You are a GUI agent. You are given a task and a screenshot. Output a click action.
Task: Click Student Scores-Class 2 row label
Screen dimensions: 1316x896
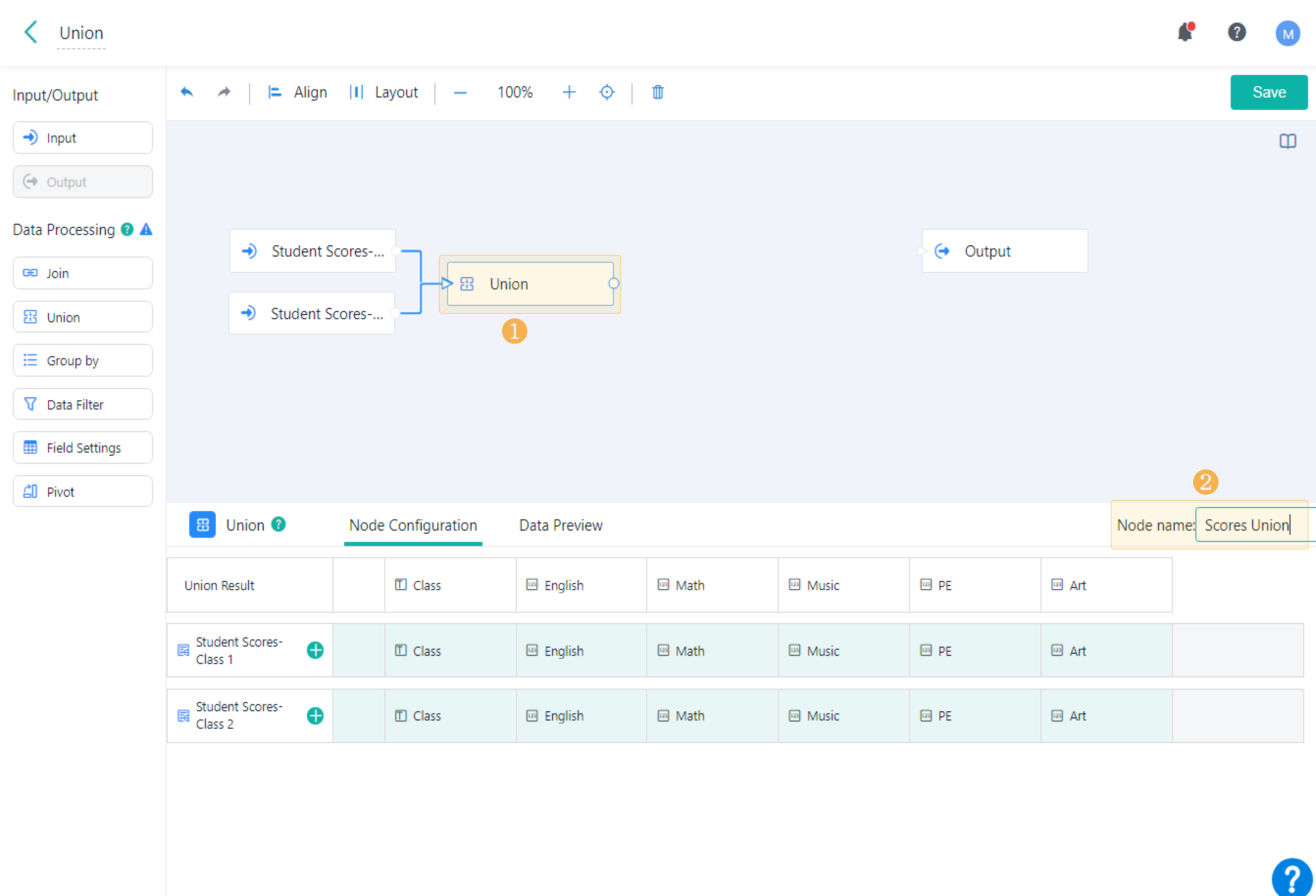tap(239, 715)
